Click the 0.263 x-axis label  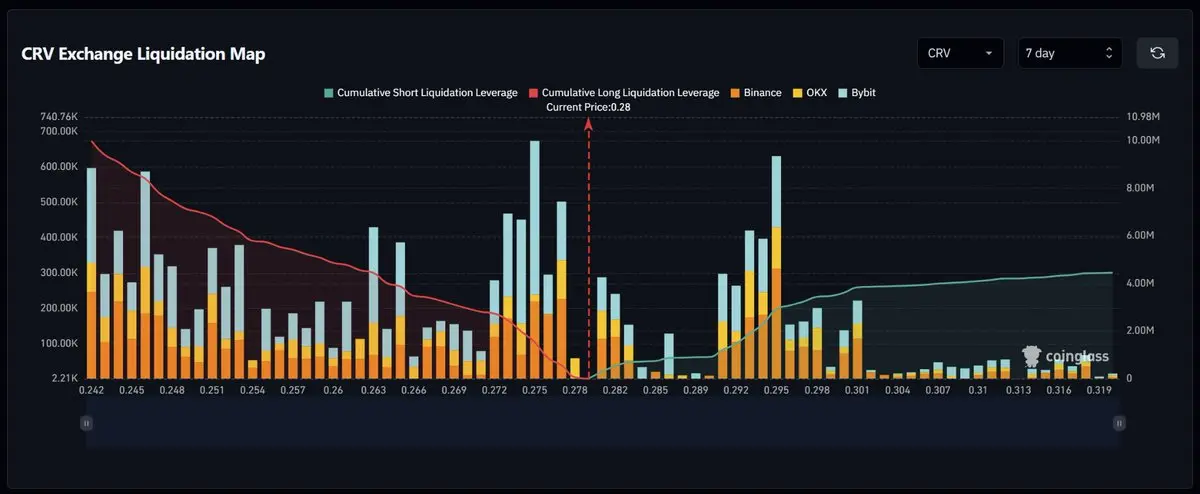tap(373, 390)
